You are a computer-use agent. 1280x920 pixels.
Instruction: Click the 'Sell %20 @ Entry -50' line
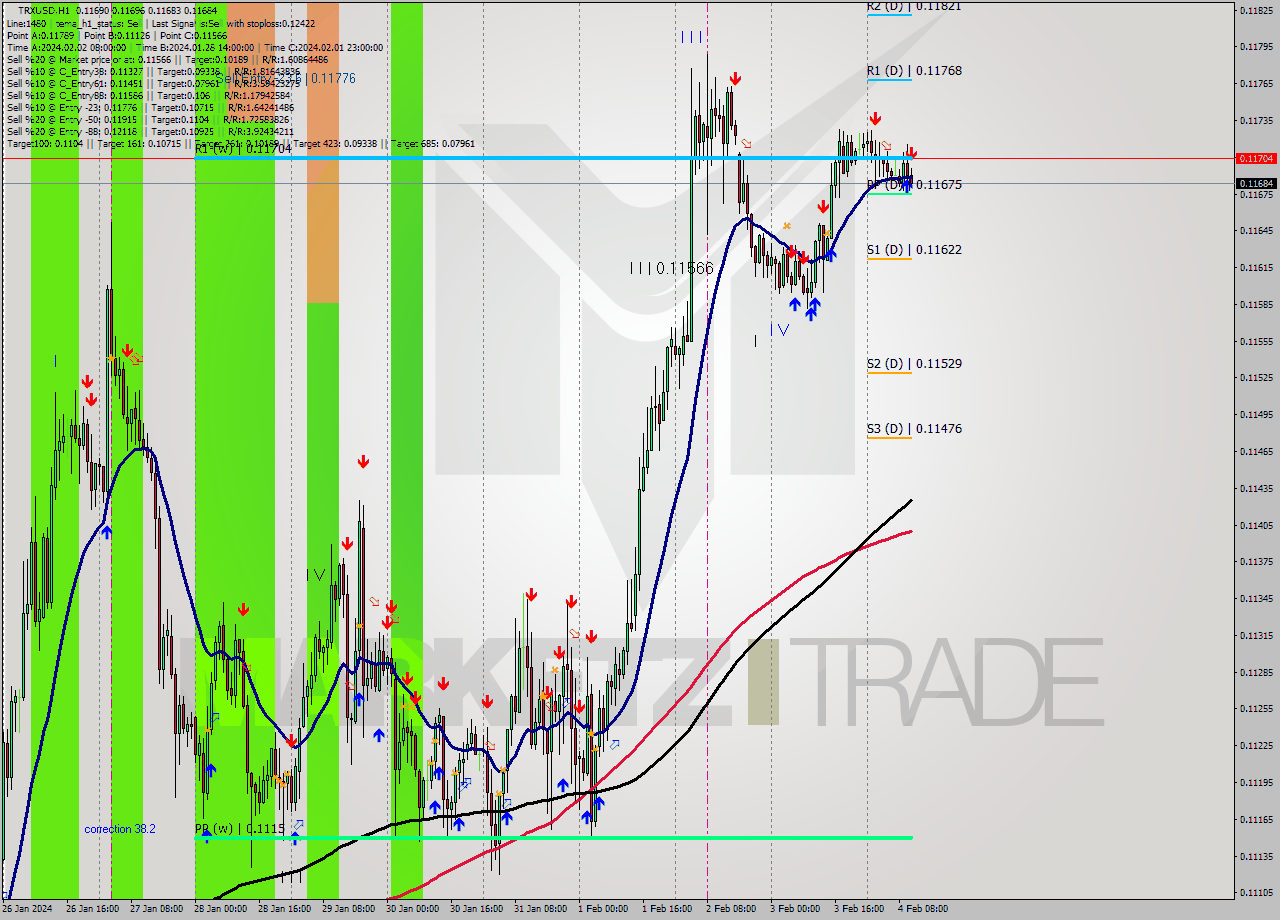[x=150, y=119]
